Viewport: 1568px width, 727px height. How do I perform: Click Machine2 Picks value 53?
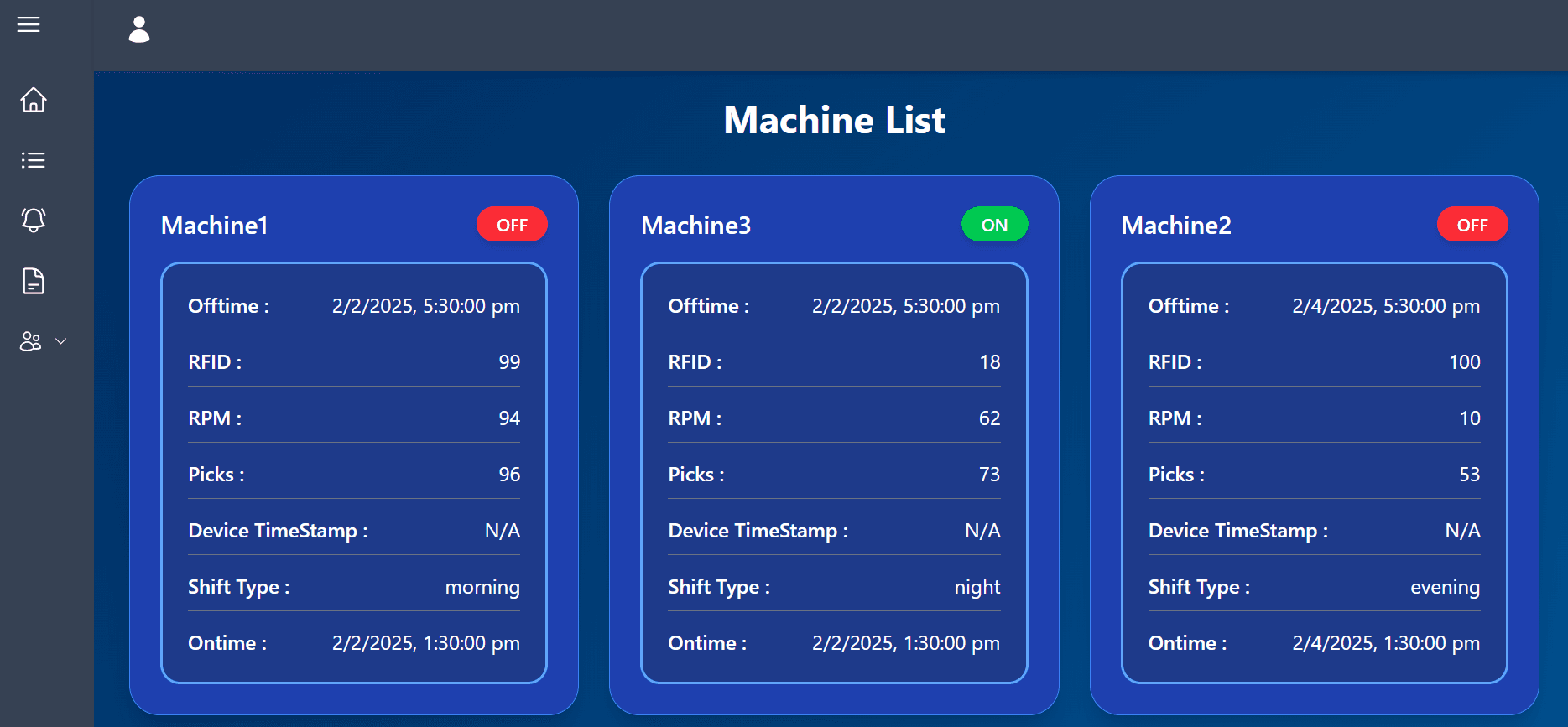tap(1470, 475)
